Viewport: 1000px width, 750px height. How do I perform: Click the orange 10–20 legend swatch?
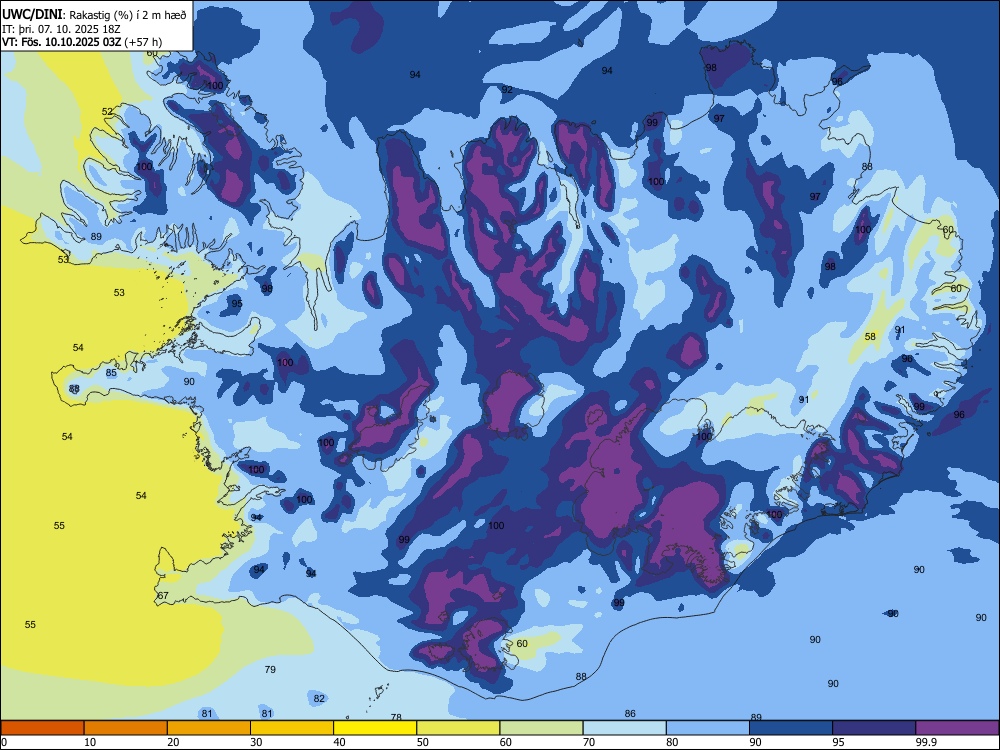coord(126,728)
